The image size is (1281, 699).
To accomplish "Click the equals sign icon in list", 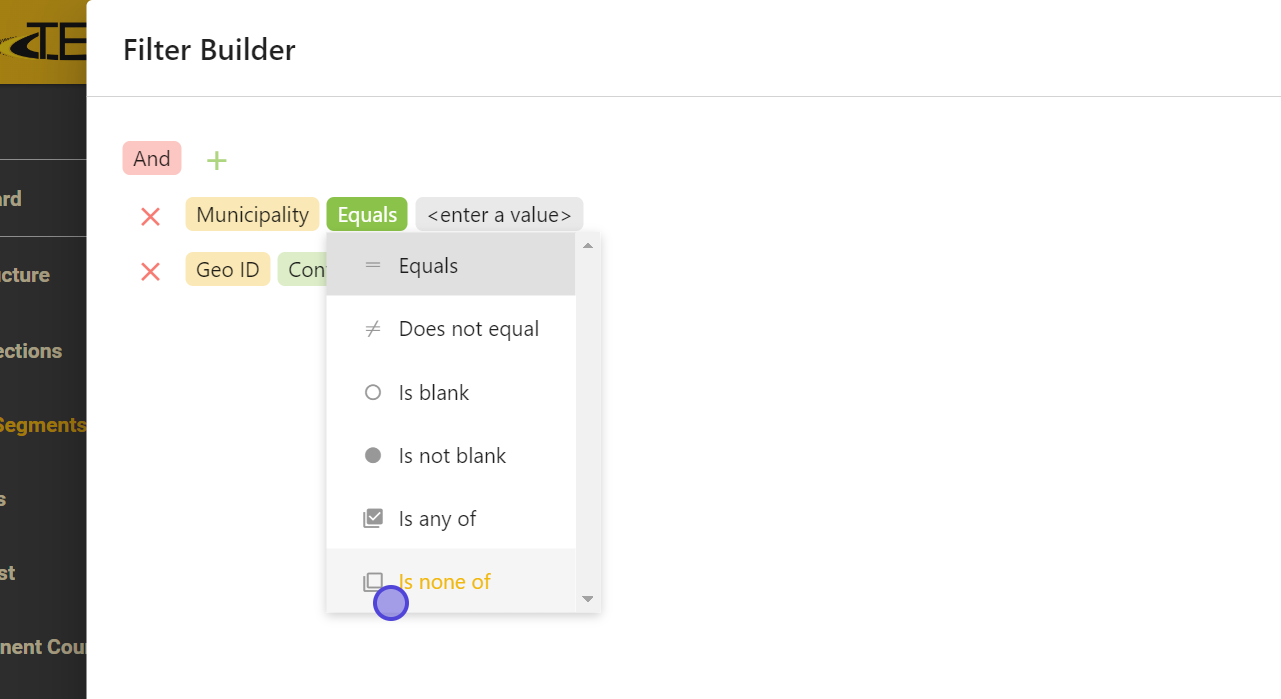I will tap(373, 266).
